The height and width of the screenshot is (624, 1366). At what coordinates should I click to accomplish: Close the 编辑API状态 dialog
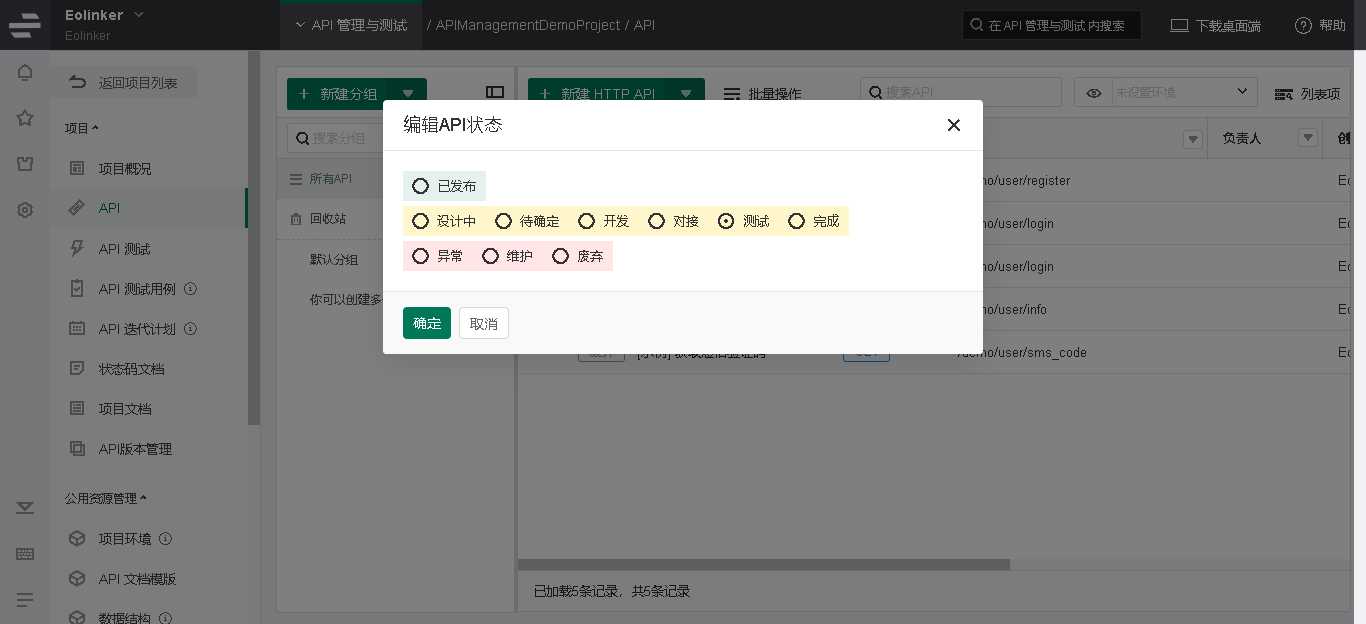coord(953,125)
